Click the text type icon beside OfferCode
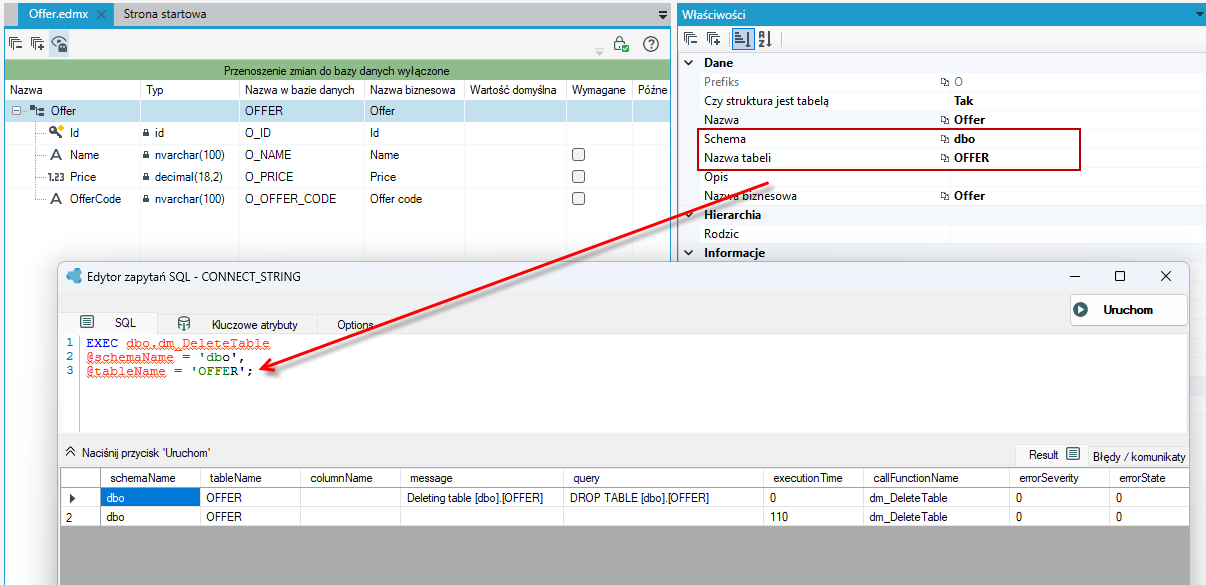The image size is (1206, 585). (56, 199)
